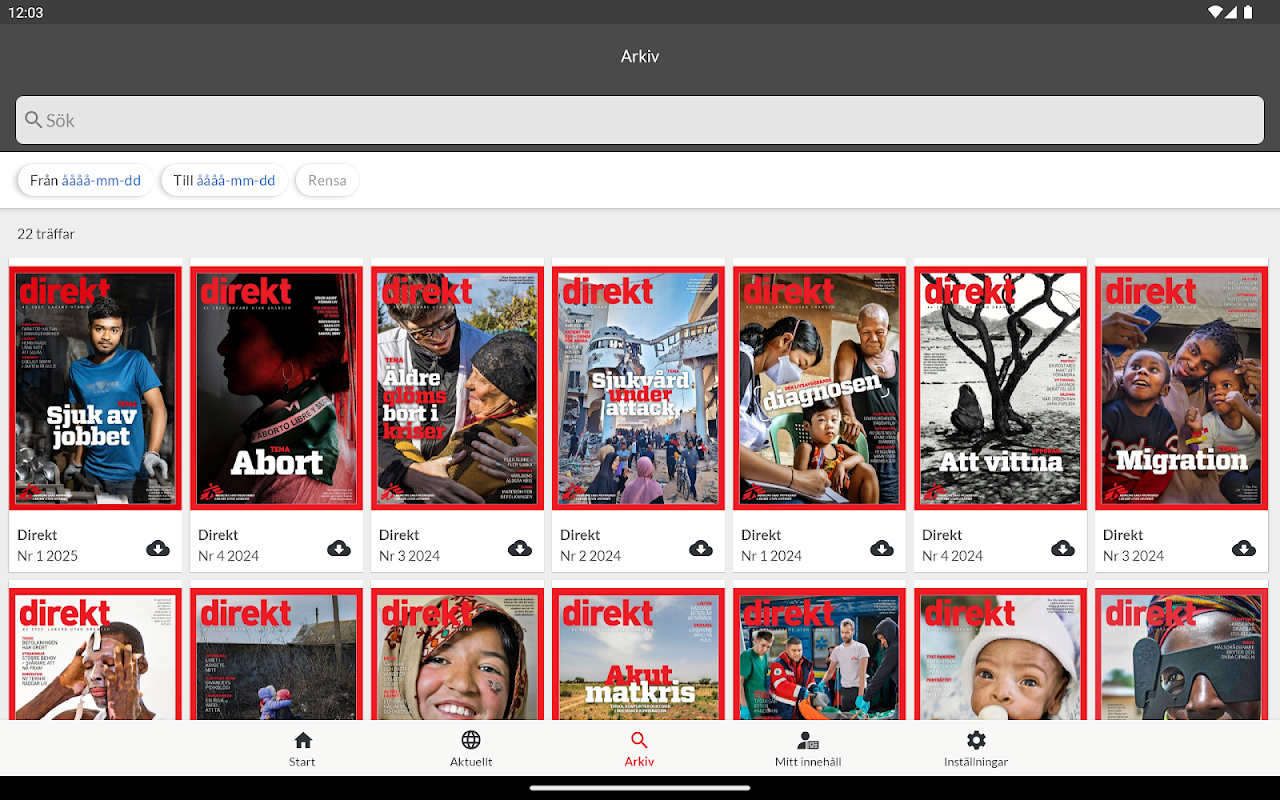Viewport: 1280px width, 800px height.
Task: Open Inställningar settings tab
Action: 976,748
